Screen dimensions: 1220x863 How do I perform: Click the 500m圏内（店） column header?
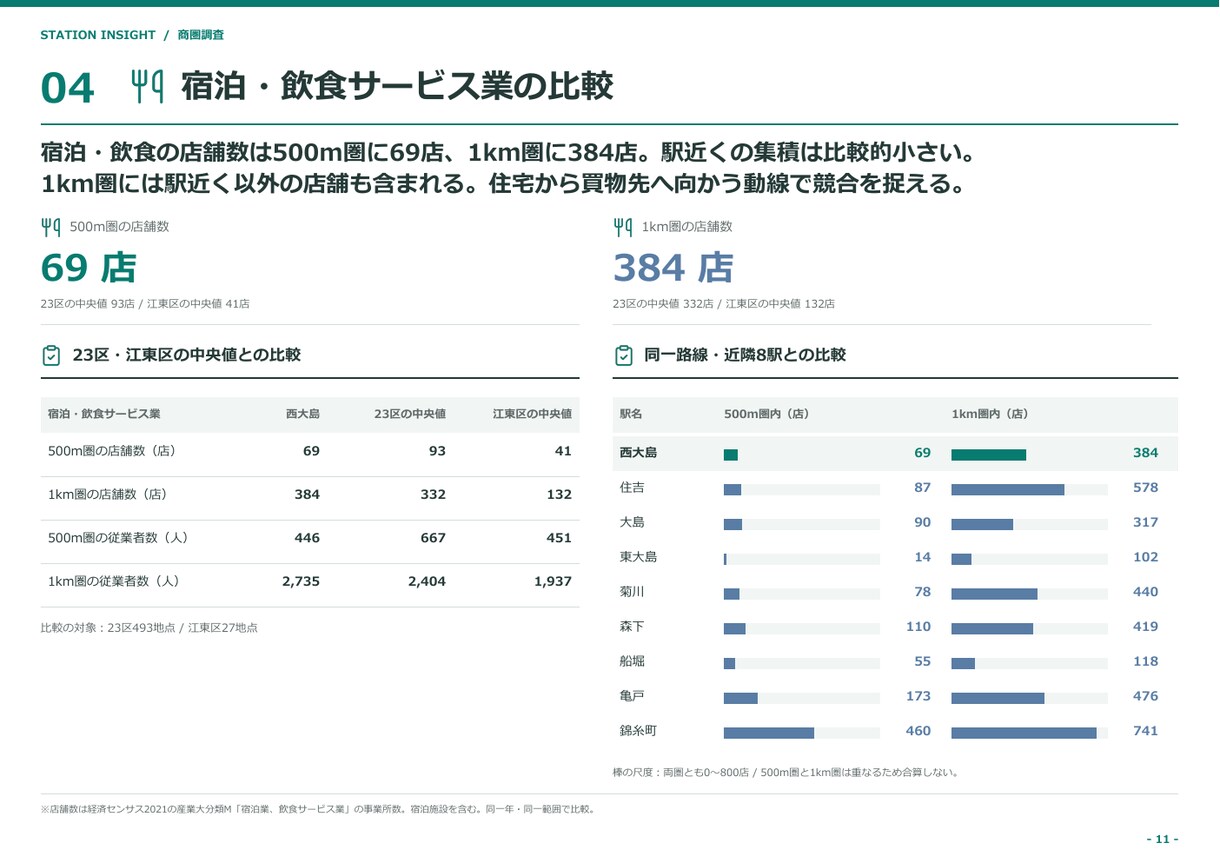click(766, 414)
